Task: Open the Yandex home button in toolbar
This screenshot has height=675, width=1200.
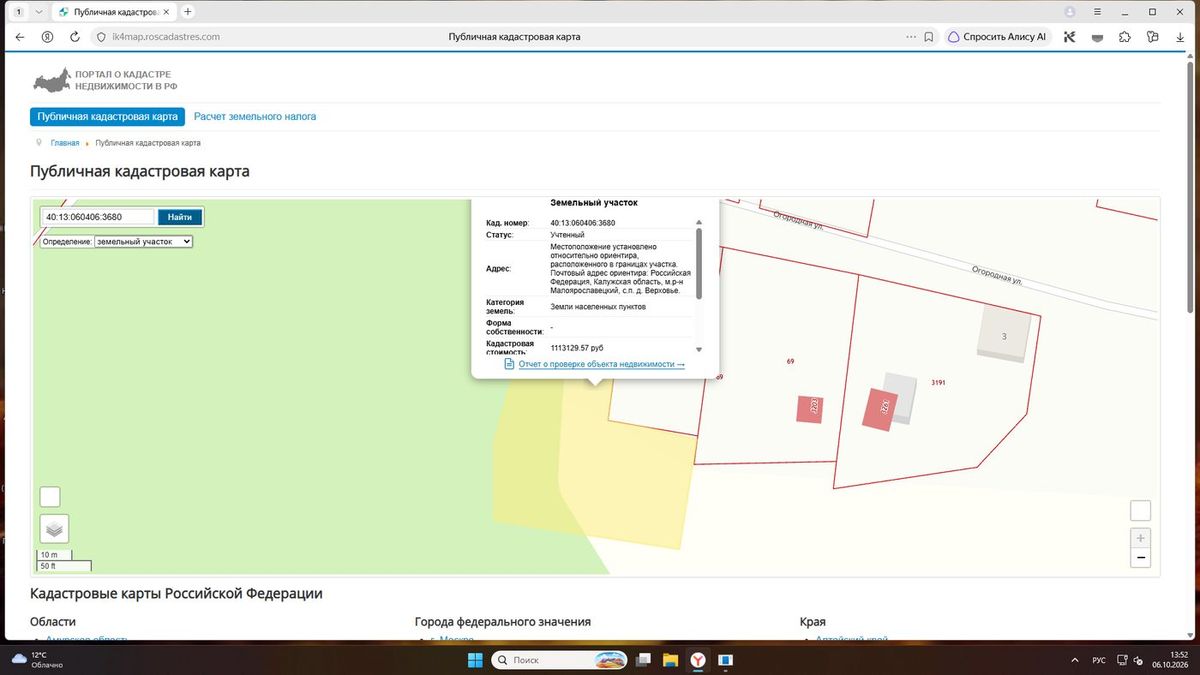Action: pos(47,37)
